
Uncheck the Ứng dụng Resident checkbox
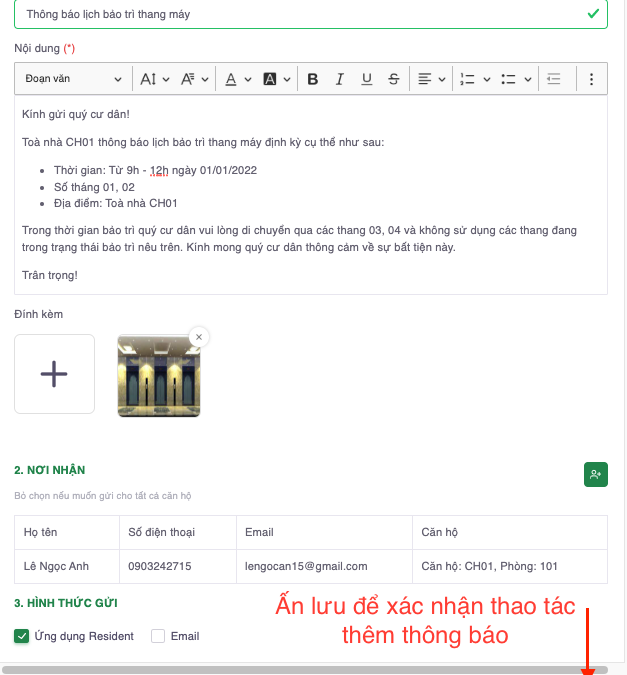(x=22, y=636)
